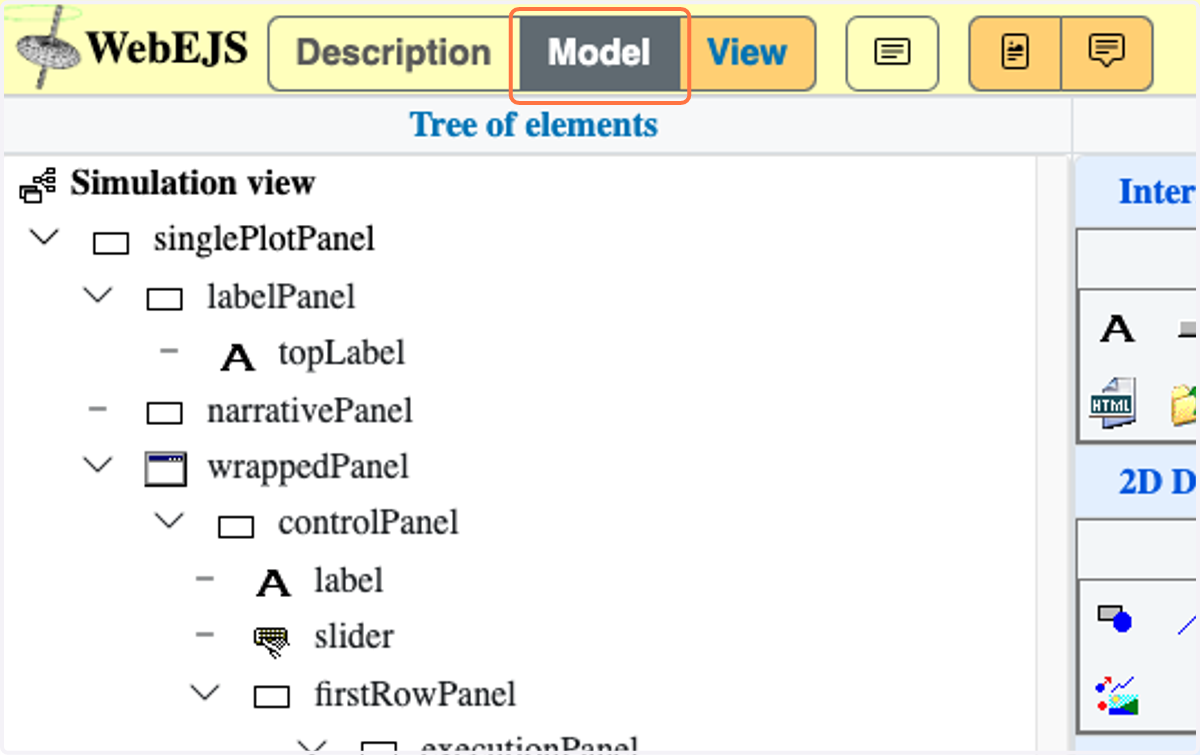Screen dimensions: 1200x755
Task: Switch to the Description tab
Action: point(394,53)
